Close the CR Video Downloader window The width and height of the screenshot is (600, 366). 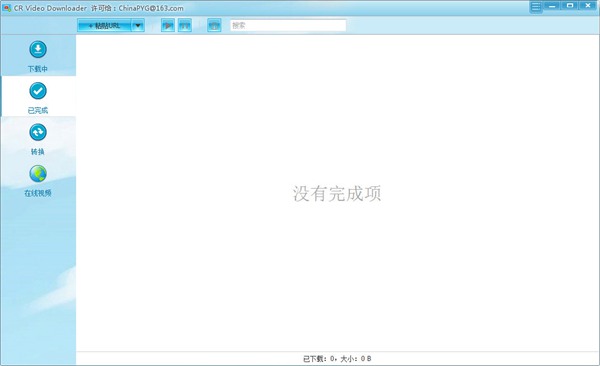coord(588,6)
